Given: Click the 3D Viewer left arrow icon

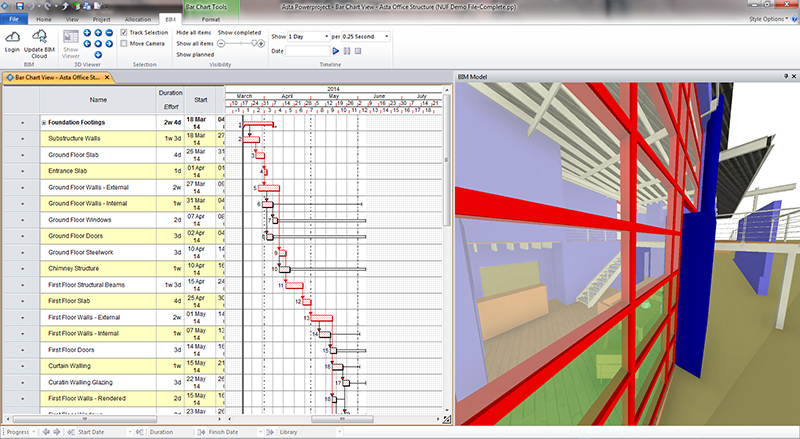Looking at the screenshot, I should pos(87,44).
